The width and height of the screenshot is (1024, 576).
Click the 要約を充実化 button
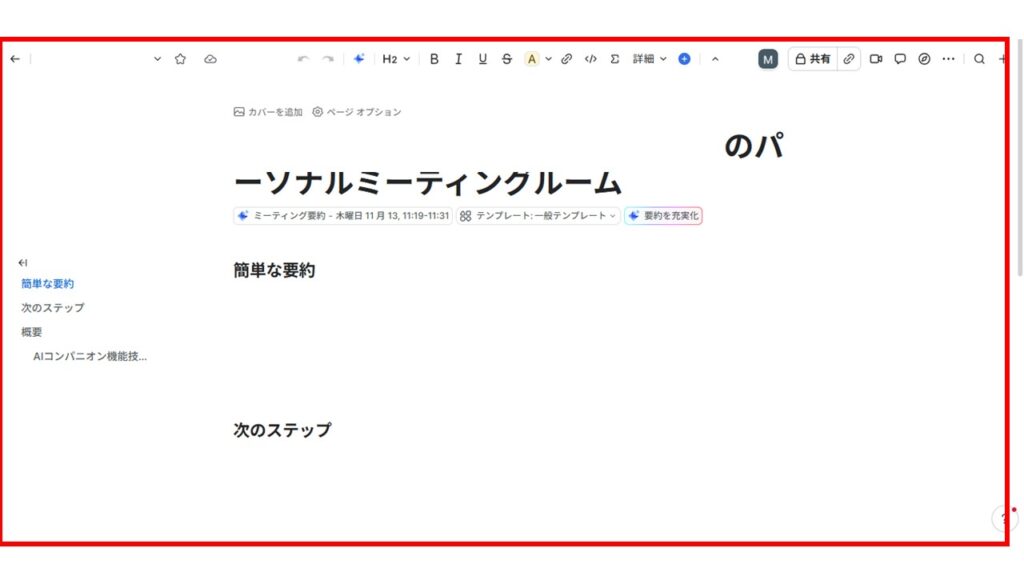click(x=664, y=215)
